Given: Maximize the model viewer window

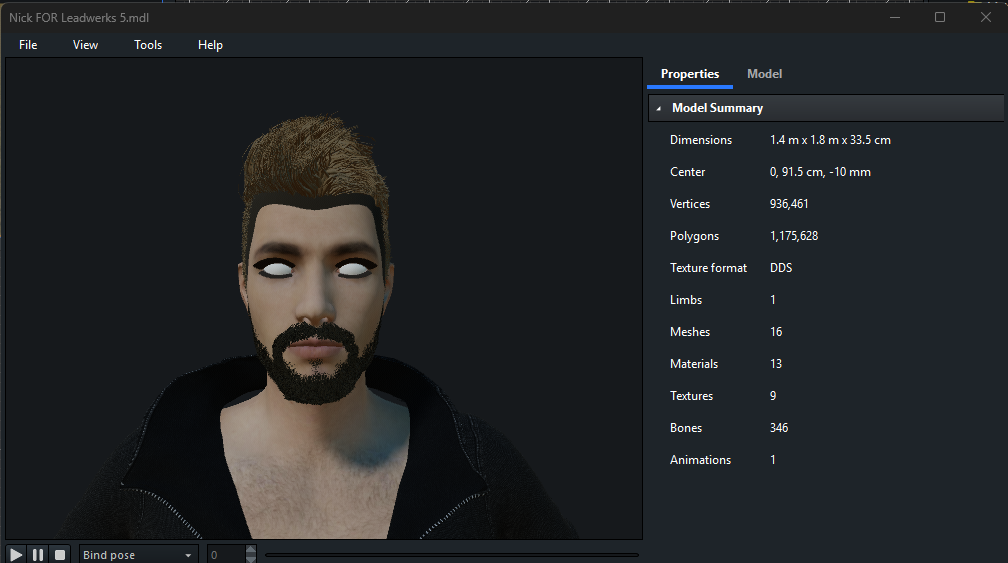Looking at the screenshot, I should pos(939,17).
